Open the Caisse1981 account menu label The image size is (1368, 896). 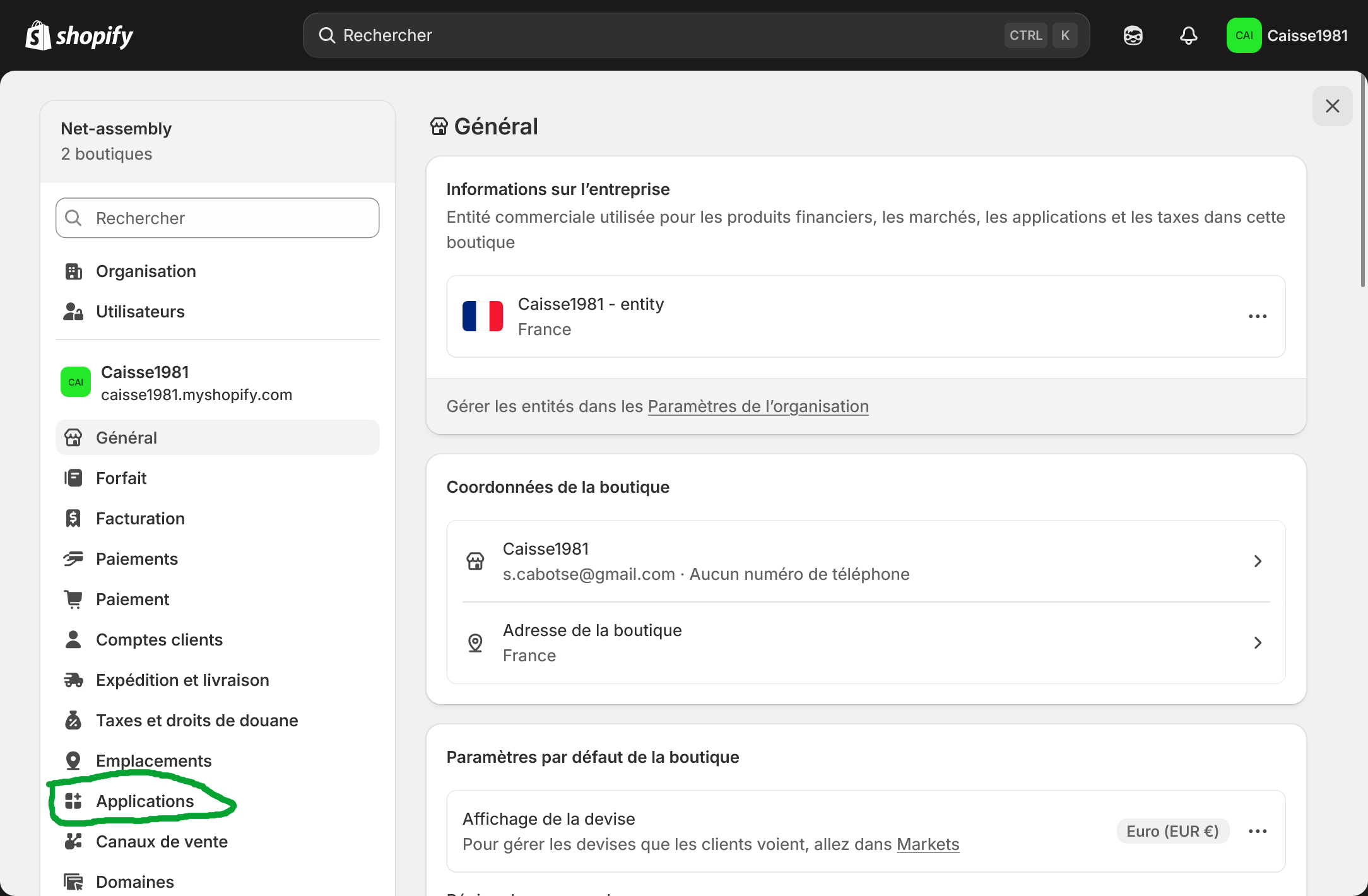1307,35
